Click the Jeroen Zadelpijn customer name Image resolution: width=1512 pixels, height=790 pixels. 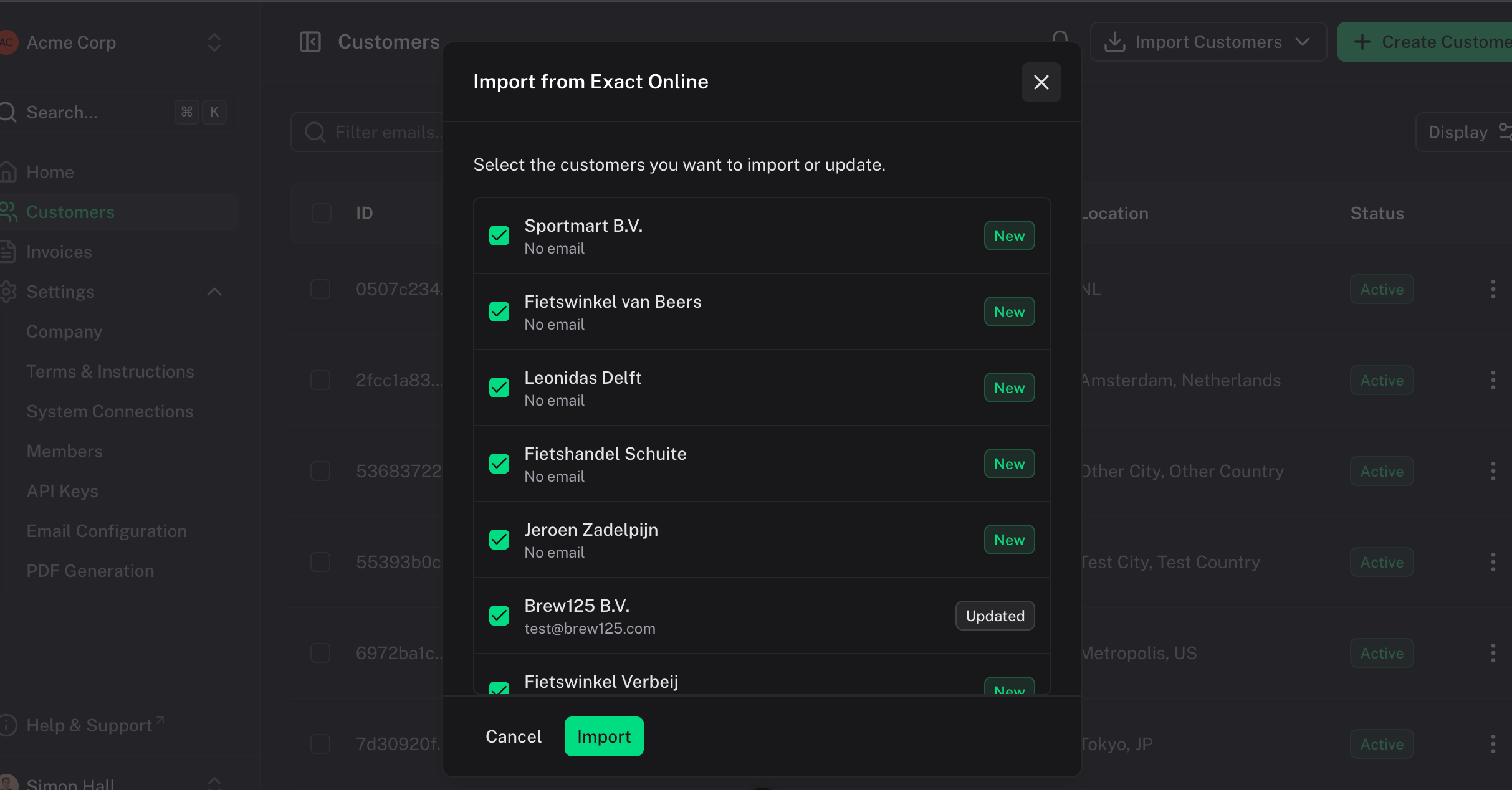pyautogui.click(x=591, y=530)
